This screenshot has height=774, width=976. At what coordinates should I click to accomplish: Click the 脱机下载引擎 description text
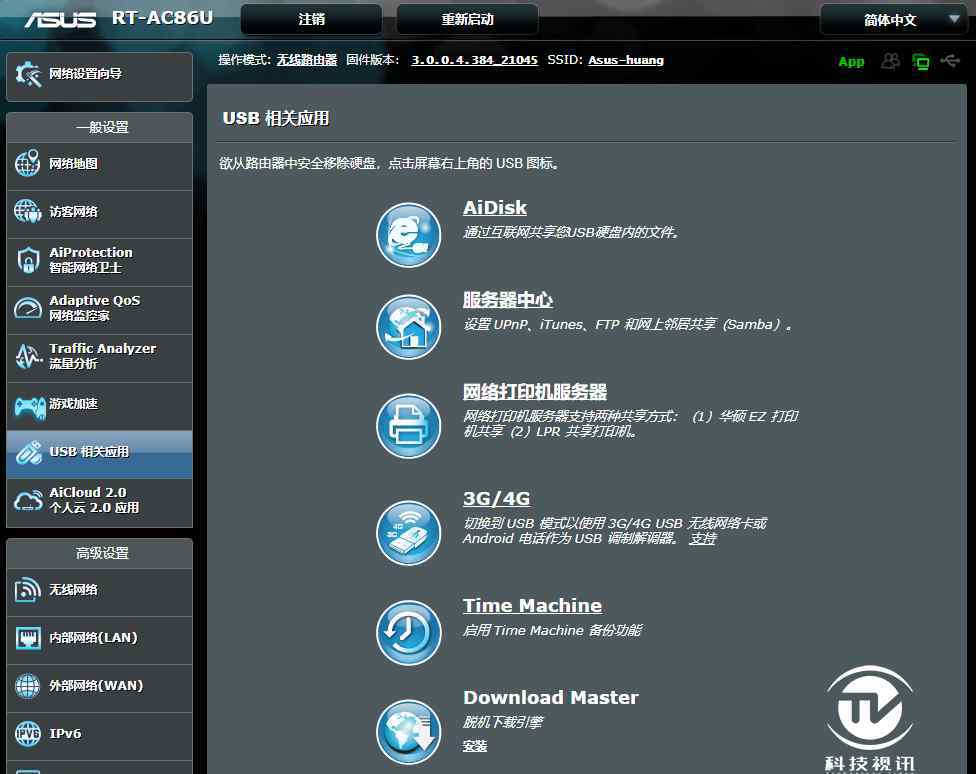[x=503, y=722]
